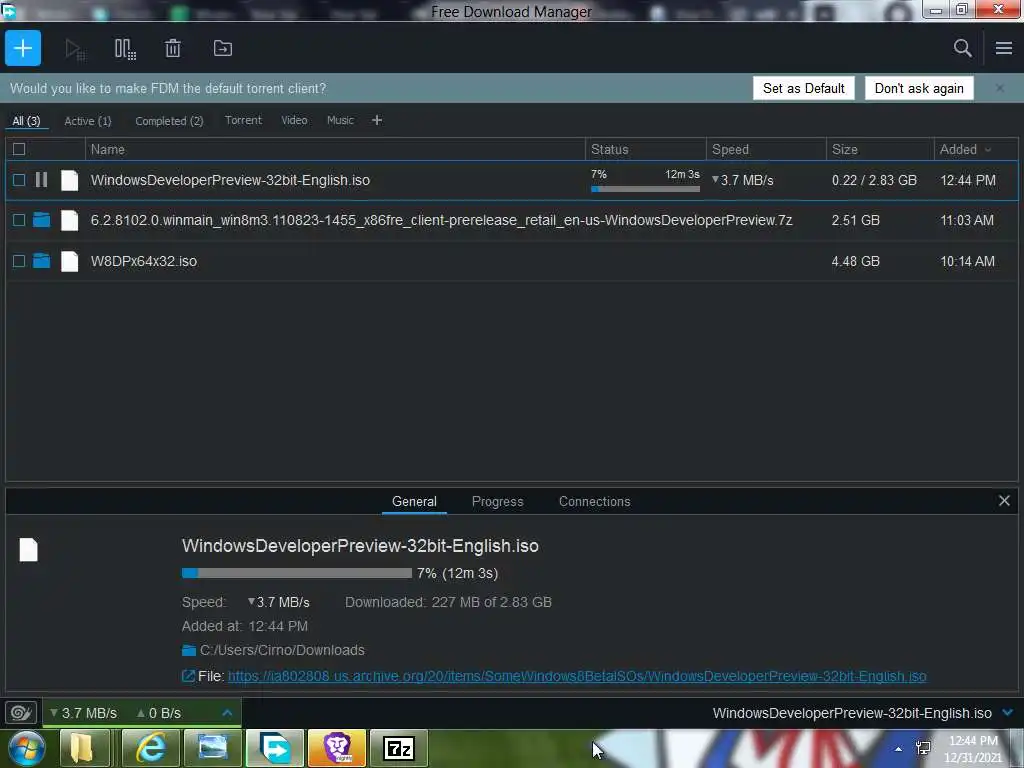Open the General details tab
The width and height of the screenshot is (1024, 768).
pos(414,502)
